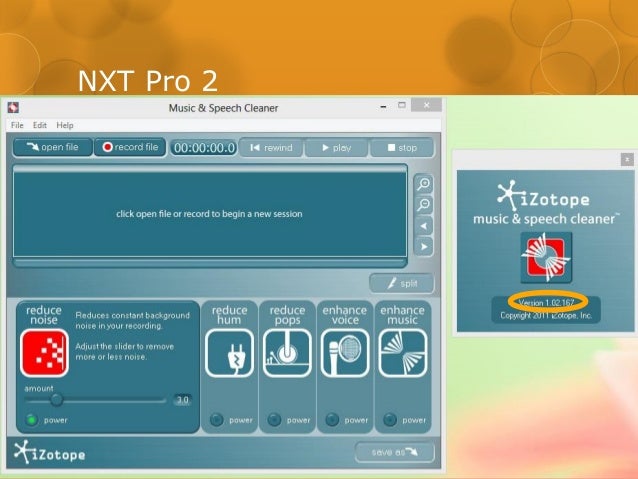This screenshot has height=479, width=638.
Task: Select the enhance voice microphone icon
Action: click(x=345, y=353)
